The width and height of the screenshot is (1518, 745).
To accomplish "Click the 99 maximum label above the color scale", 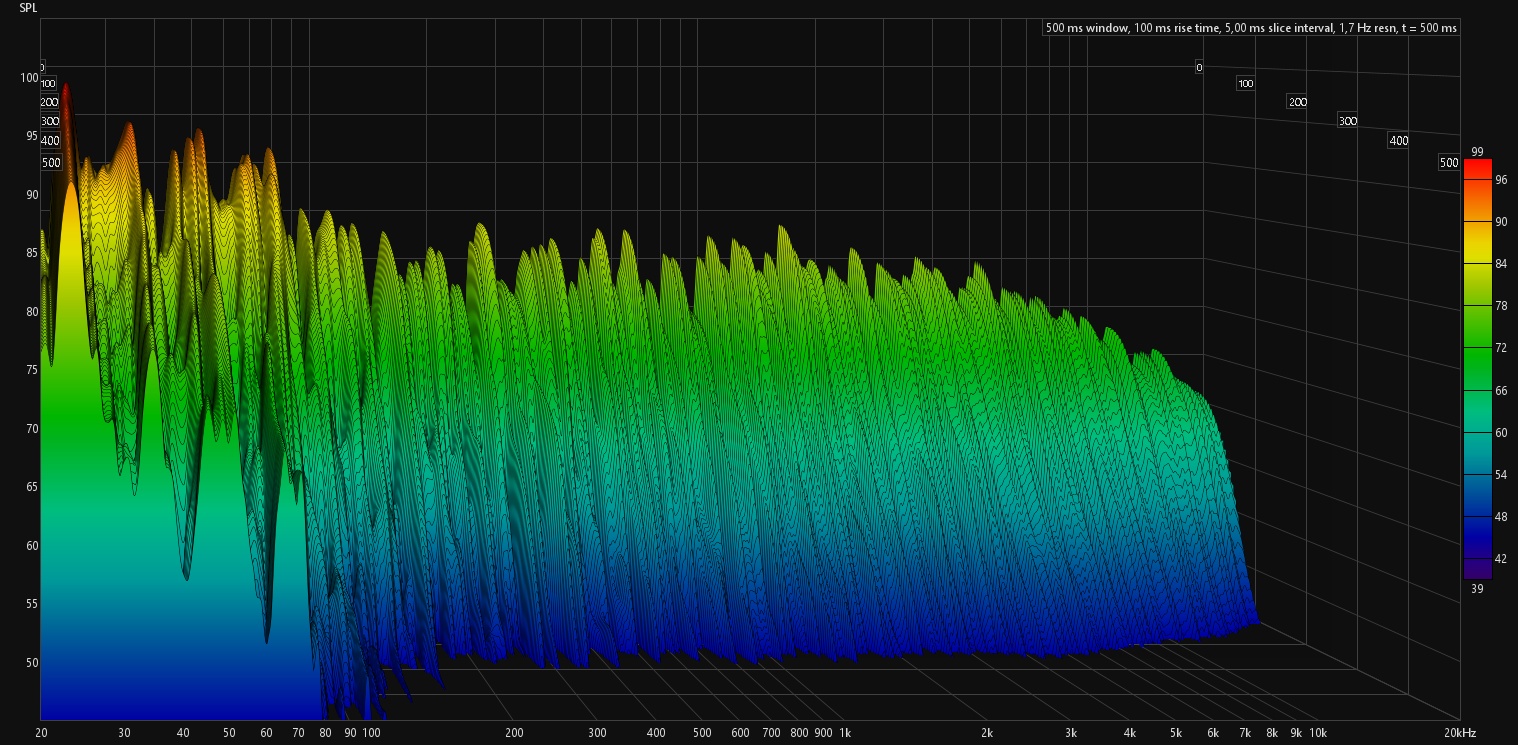I will (1477, 152).
